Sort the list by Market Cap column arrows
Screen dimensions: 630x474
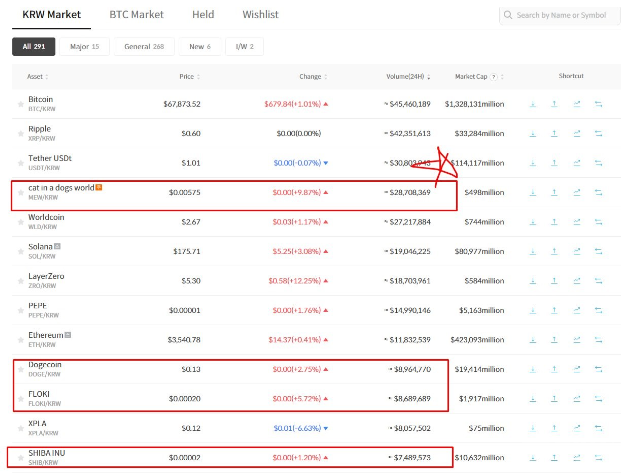[x=502, y=77]
